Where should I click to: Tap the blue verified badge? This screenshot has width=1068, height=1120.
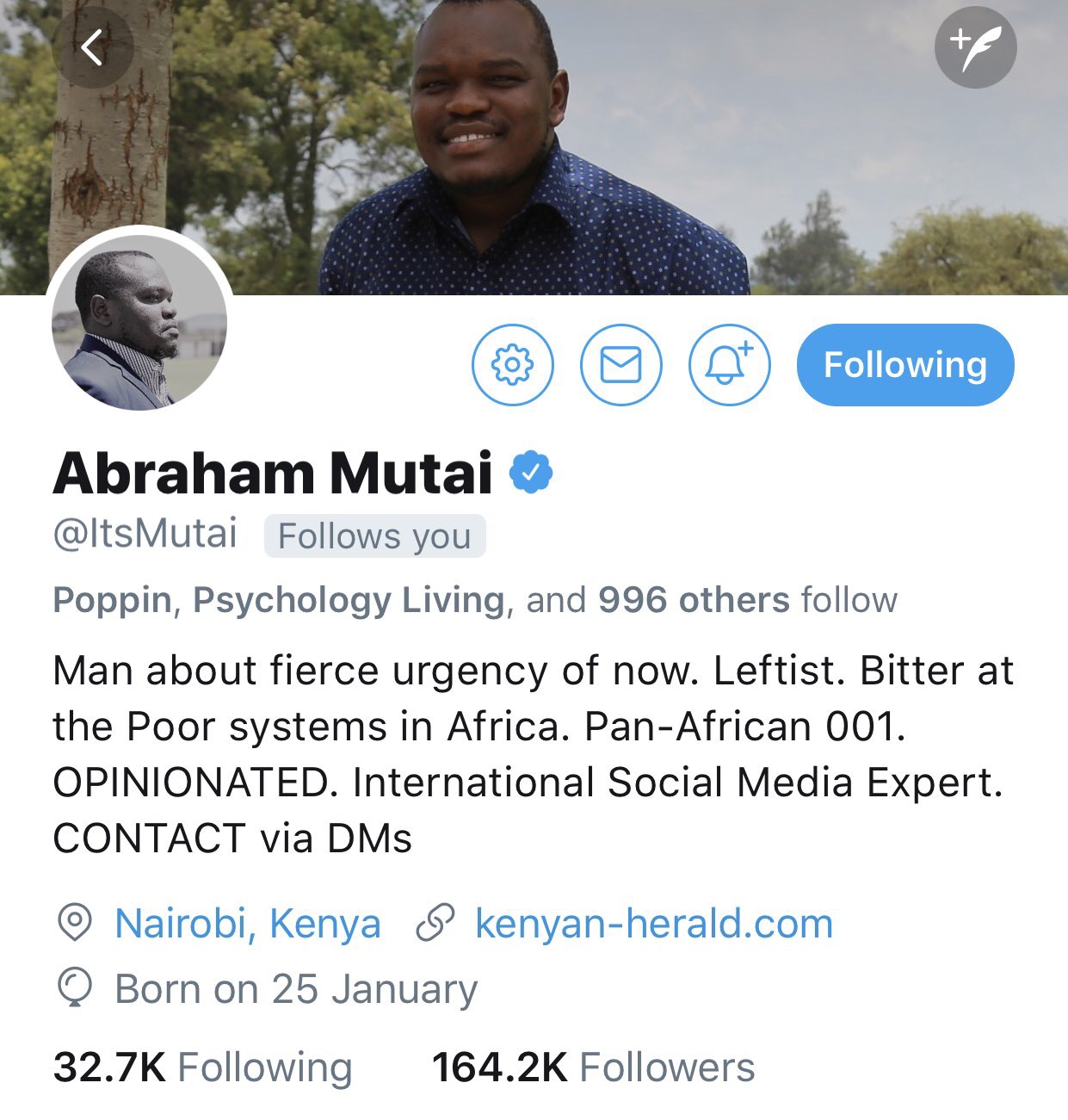click(531, 473)
